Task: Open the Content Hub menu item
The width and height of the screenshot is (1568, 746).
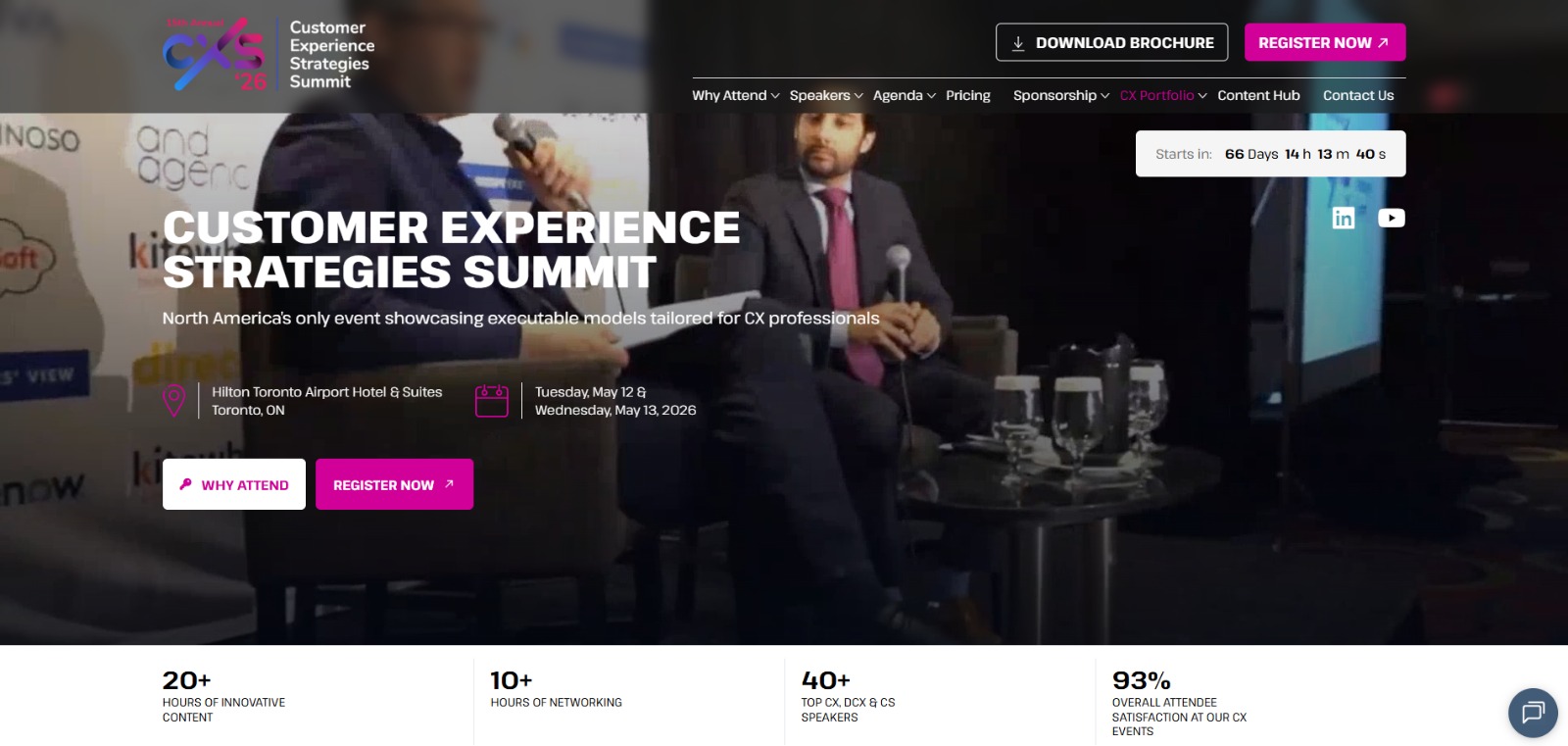Action: [x=1258, y=95]
